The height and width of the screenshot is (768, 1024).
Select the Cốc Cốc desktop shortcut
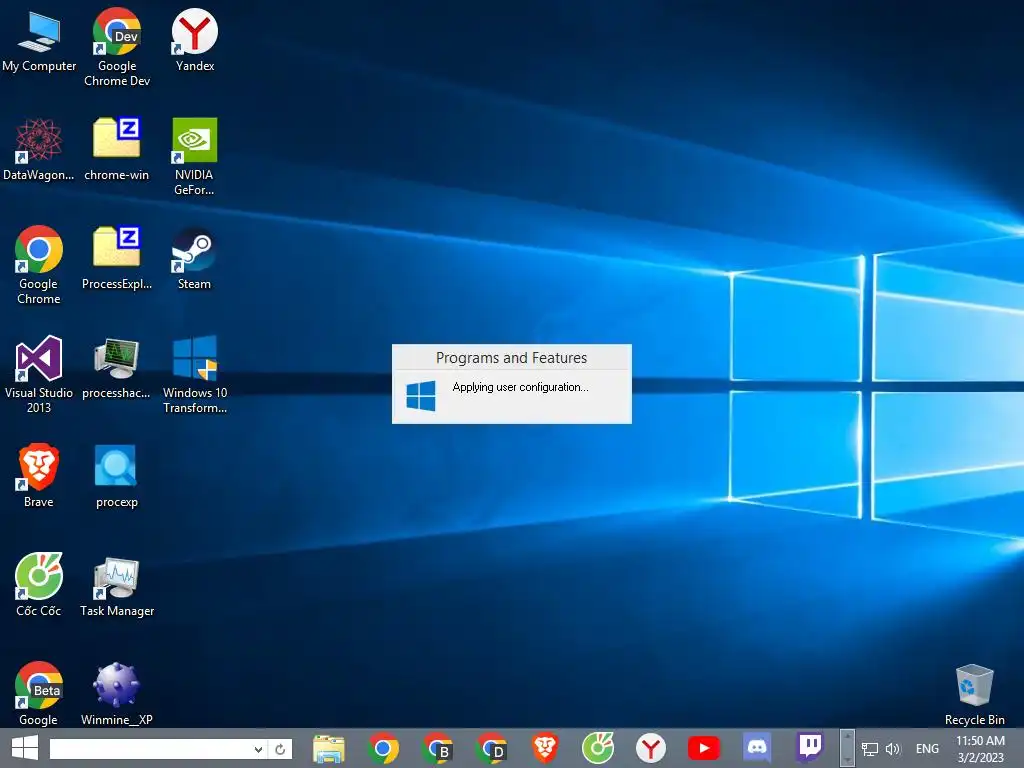[39, 585]
